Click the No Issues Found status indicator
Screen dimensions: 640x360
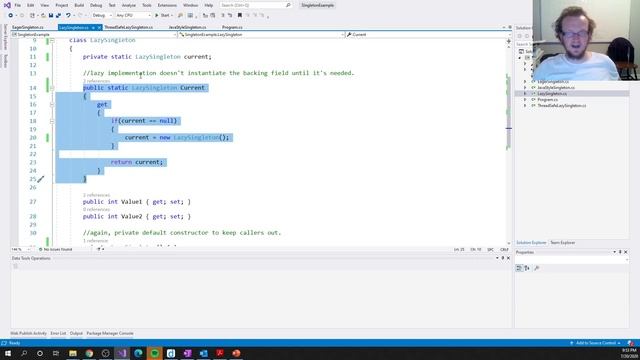point(55,249)
